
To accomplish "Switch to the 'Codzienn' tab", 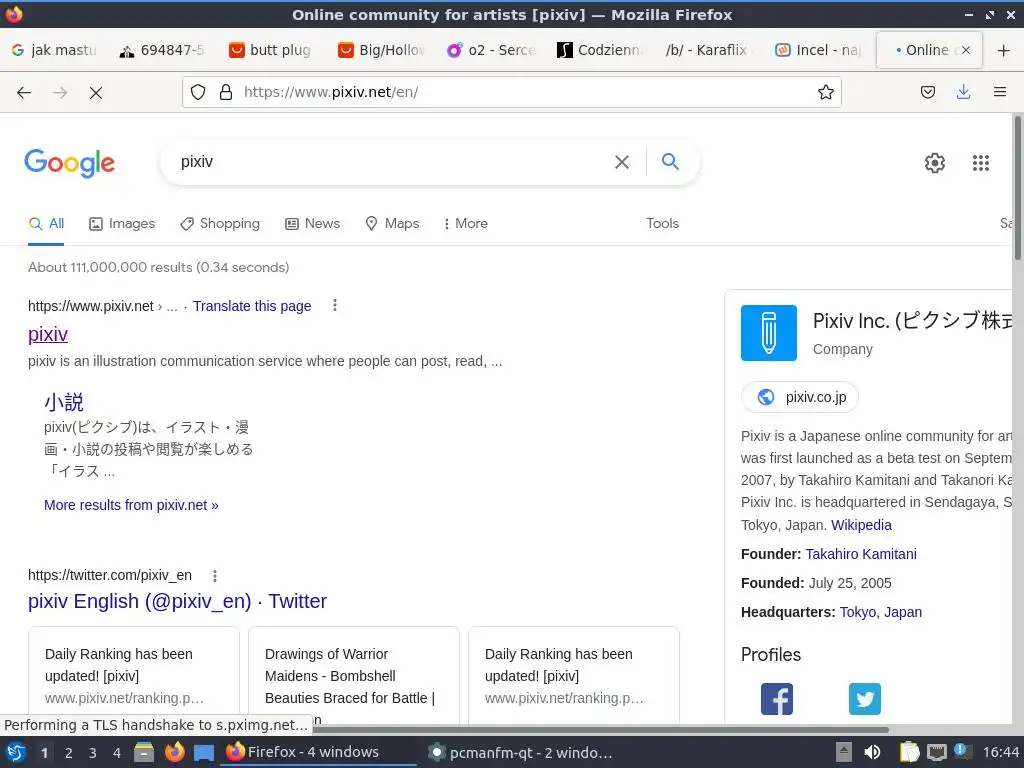I will (601, 50).
